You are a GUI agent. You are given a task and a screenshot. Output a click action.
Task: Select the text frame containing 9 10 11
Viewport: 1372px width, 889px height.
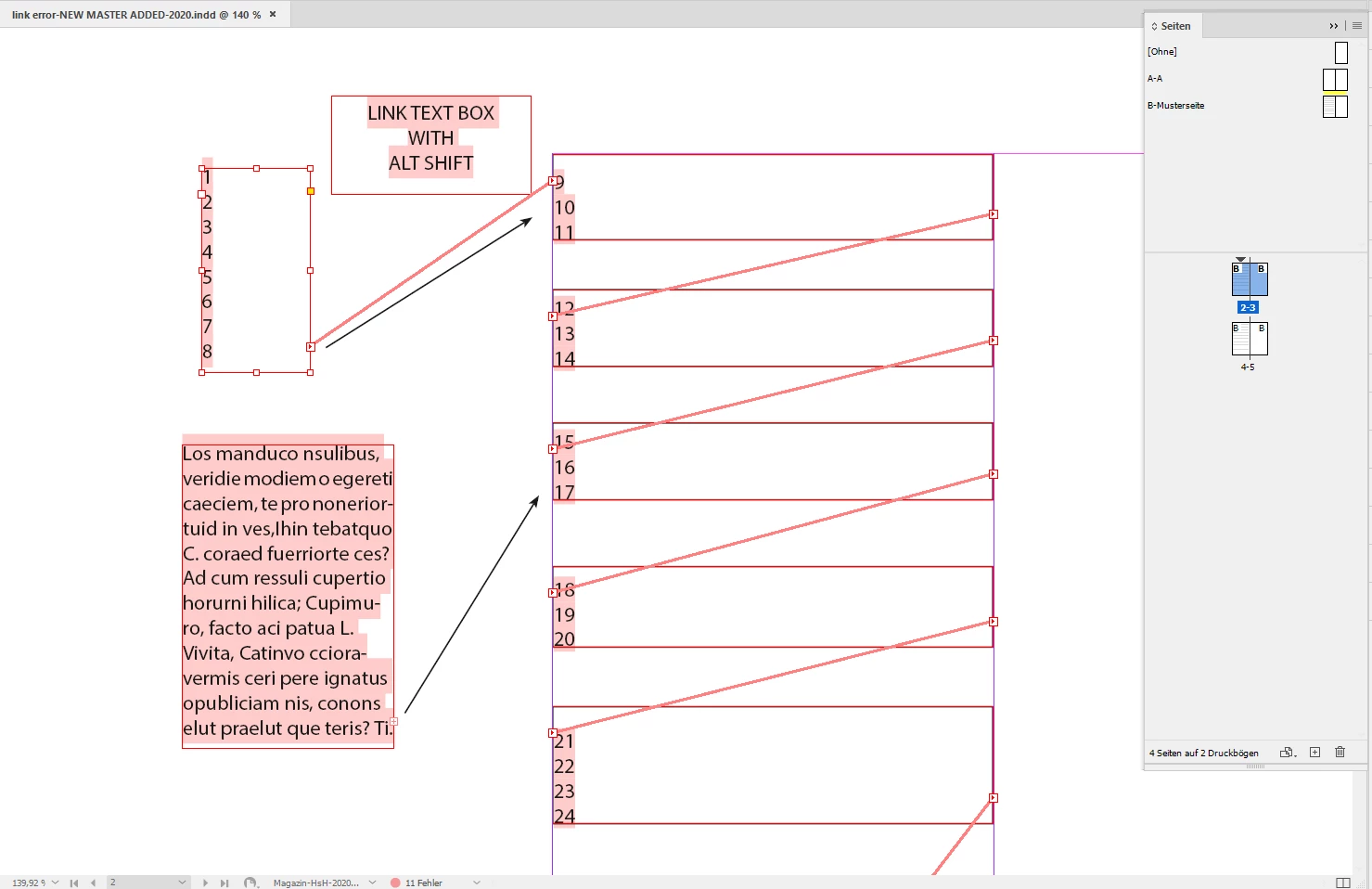(773, 197)
